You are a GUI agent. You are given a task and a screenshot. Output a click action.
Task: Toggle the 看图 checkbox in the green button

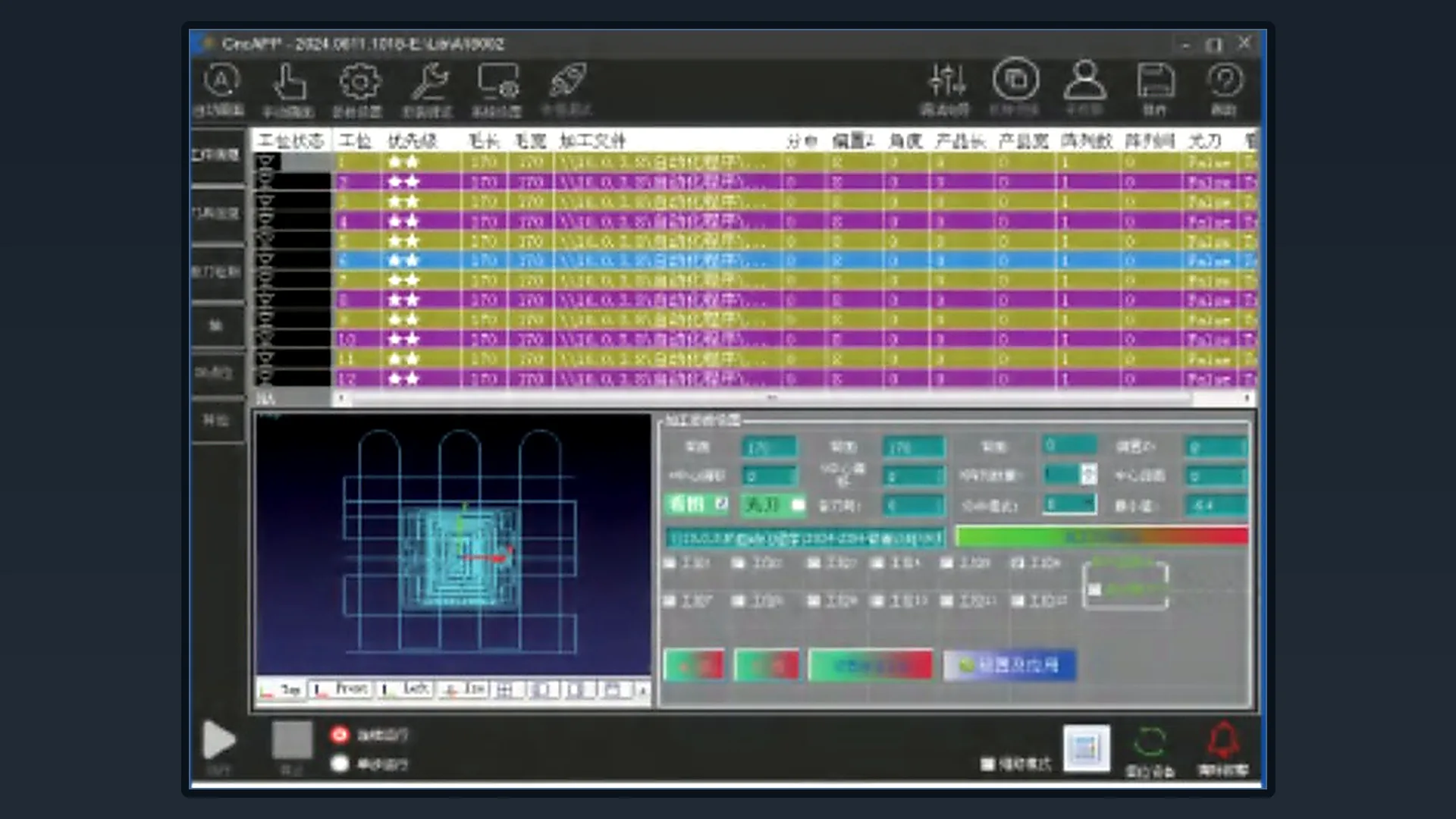721,504
